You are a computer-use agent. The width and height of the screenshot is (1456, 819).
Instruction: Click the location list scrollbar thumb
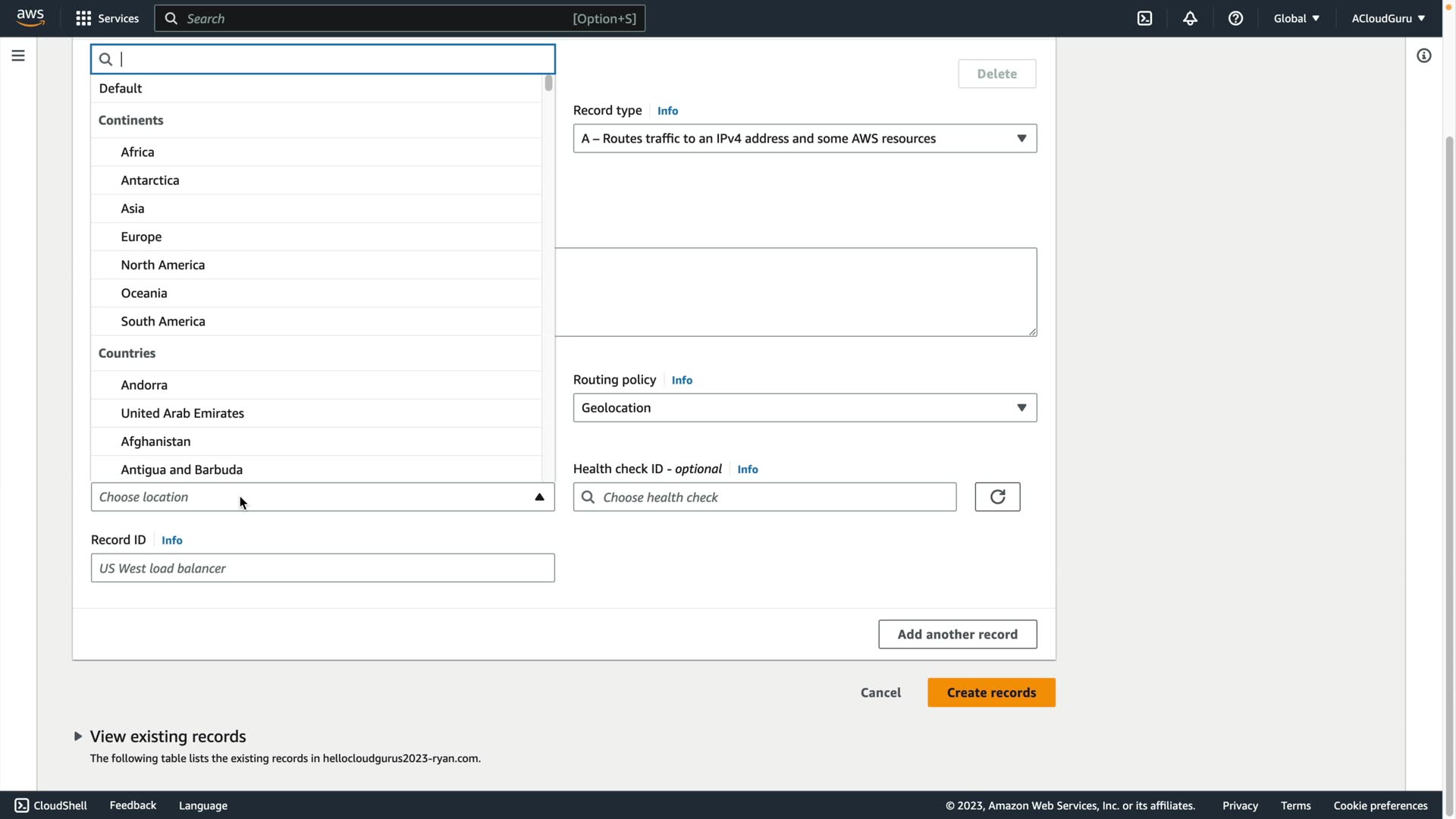(548, 83)
